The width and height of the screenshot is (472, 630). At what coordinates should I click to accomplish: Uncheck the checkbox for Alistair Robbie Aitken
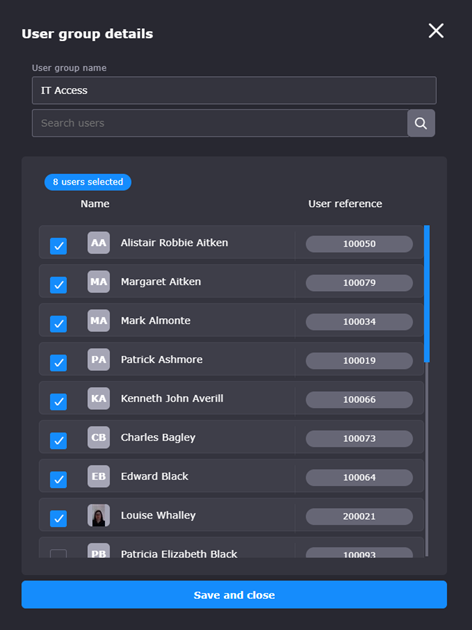[58, 246]
